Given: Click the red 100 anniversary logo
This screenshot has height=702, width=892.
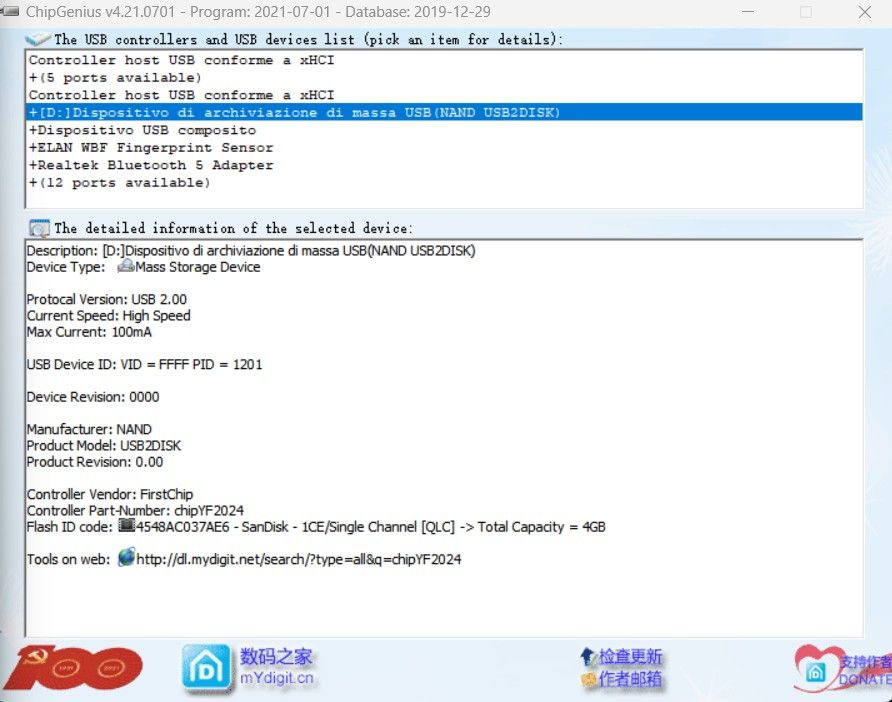Looking at the screenshot, I should [73, 667].
